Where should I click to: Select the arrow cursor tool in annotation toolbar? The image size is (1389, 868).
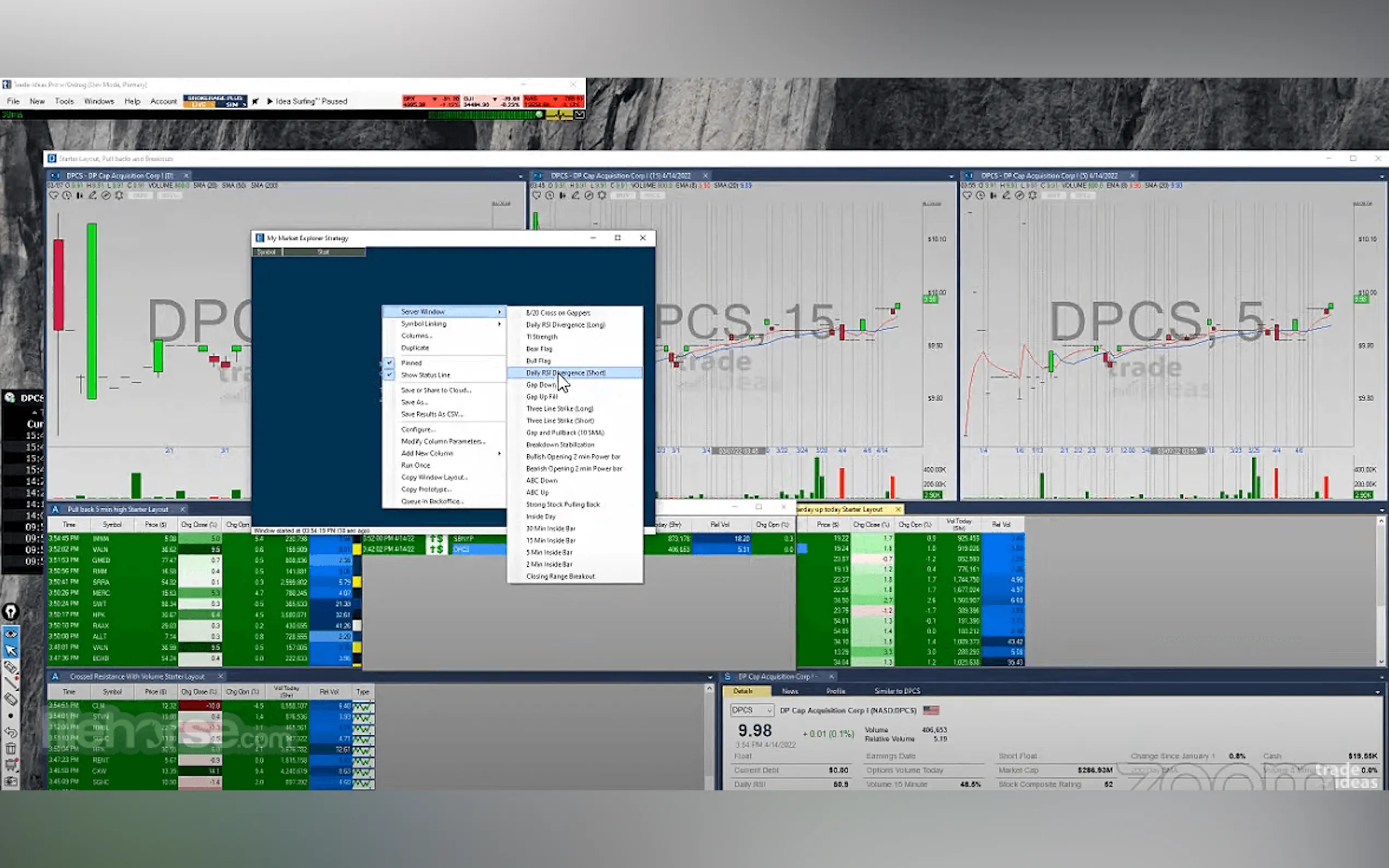coord(10,650)
